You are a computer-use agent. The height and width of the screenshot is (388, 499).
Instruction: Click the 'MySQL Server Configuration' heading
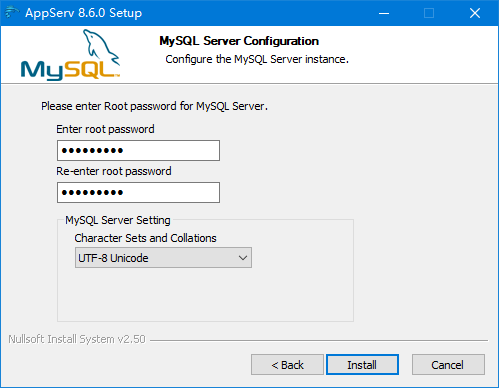point(239,41)
